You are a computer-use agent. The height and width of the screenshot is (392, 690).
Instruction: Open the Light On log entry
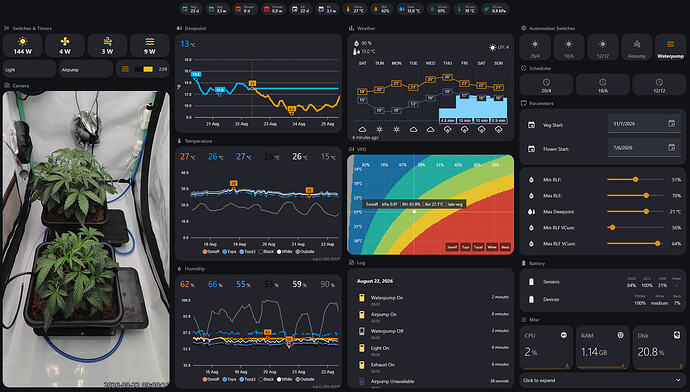point(433,350)
